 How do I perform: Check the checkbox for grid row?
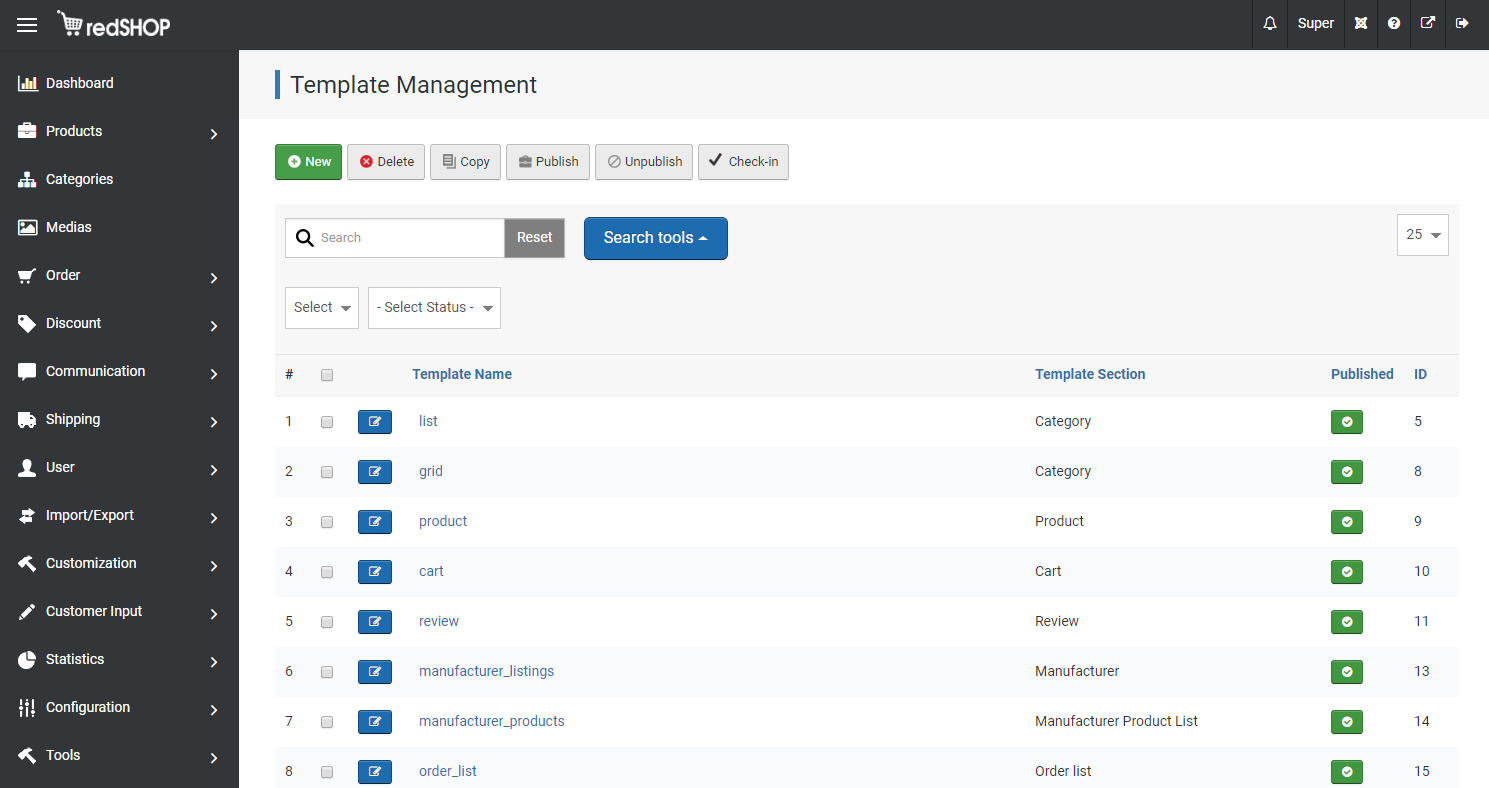(x=327, y=472)
